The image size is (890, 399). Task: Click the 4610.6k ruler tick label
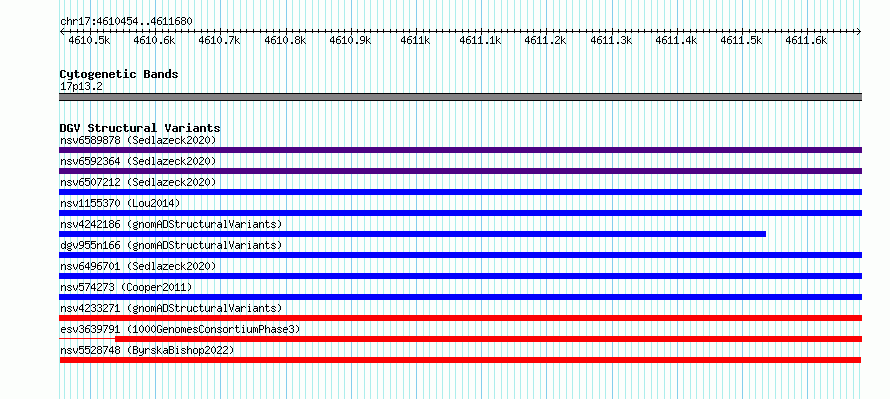click(x=154, y=40)
